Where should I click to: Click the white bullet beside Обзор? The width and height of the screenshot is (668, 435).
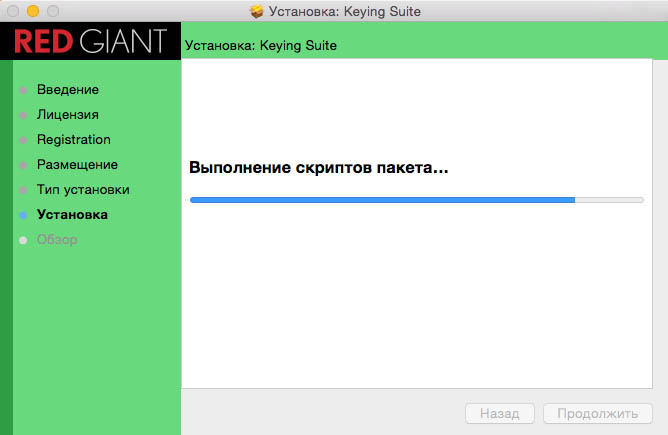(x=23, y=241)
